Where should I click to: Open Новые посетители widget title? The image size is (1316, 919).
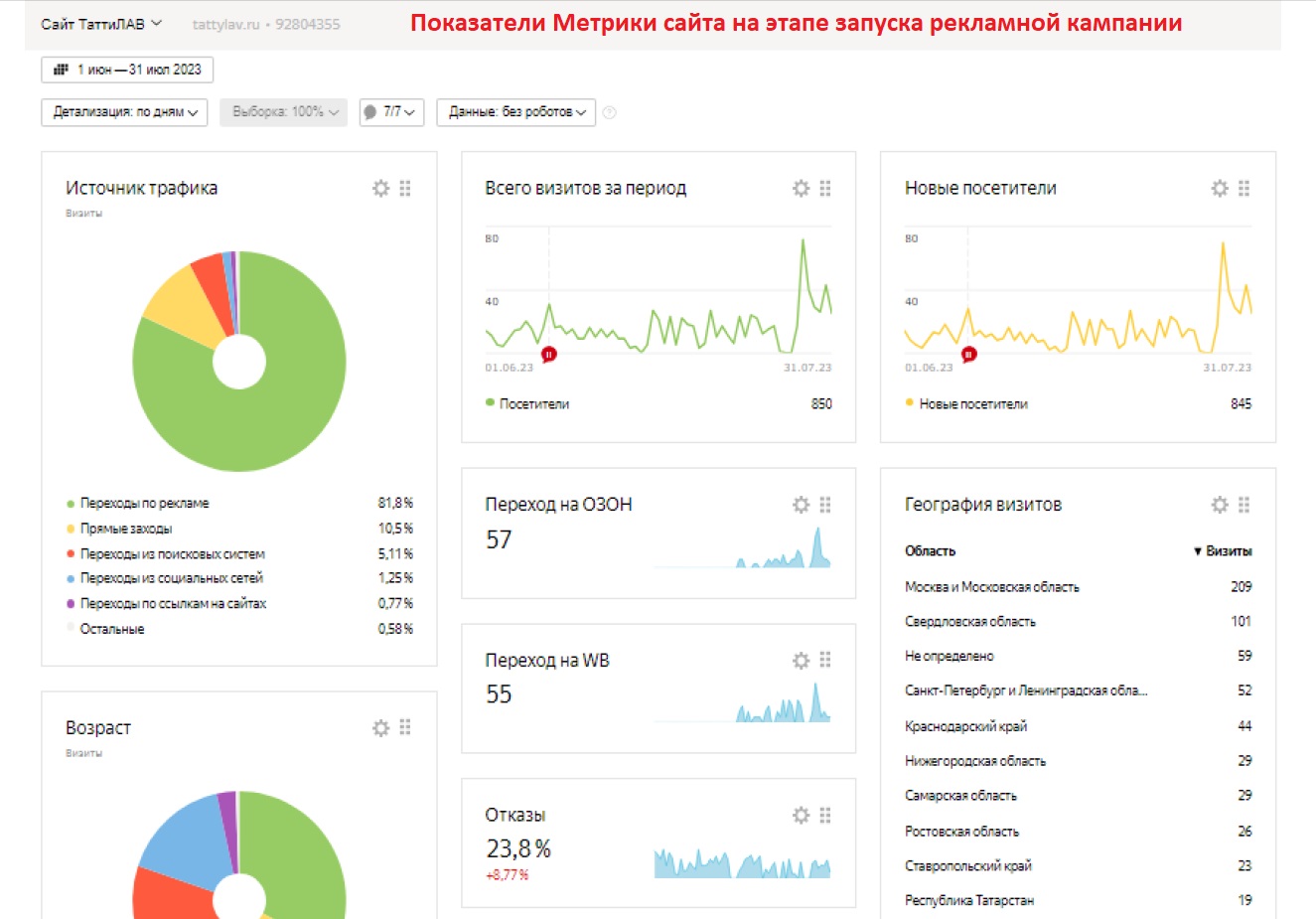point(980,188)
